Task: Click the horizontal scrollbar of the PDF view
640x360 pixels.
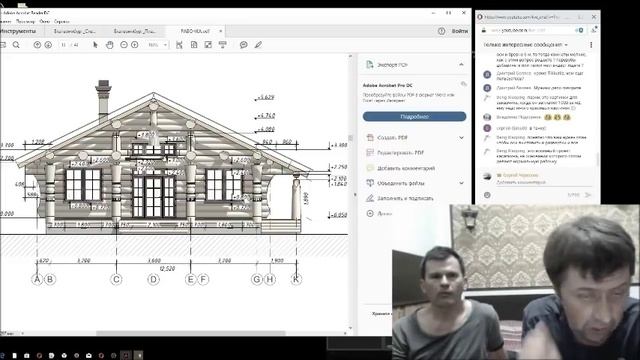Action: tap(190, 333)
